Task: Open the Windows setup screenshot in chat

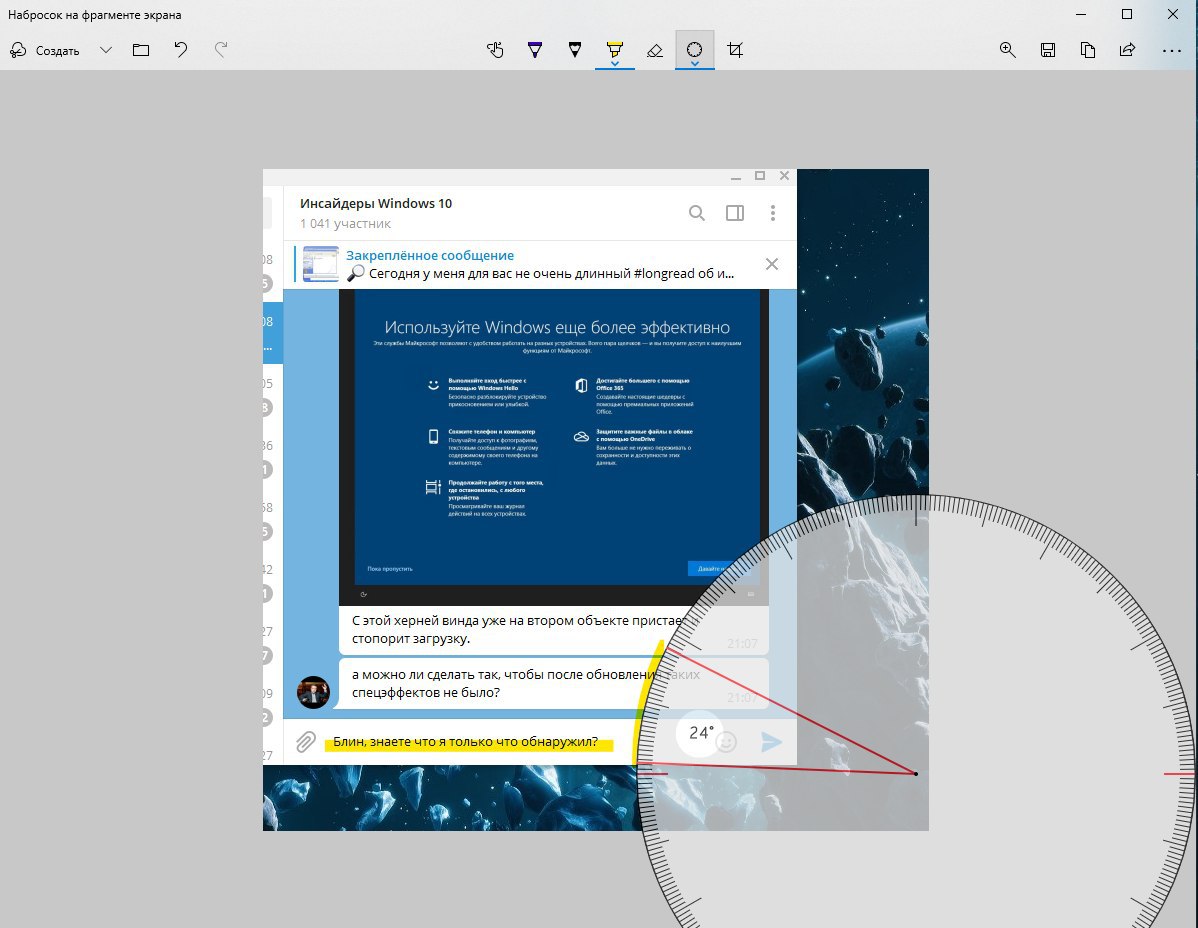Action: tap(554, 447)
